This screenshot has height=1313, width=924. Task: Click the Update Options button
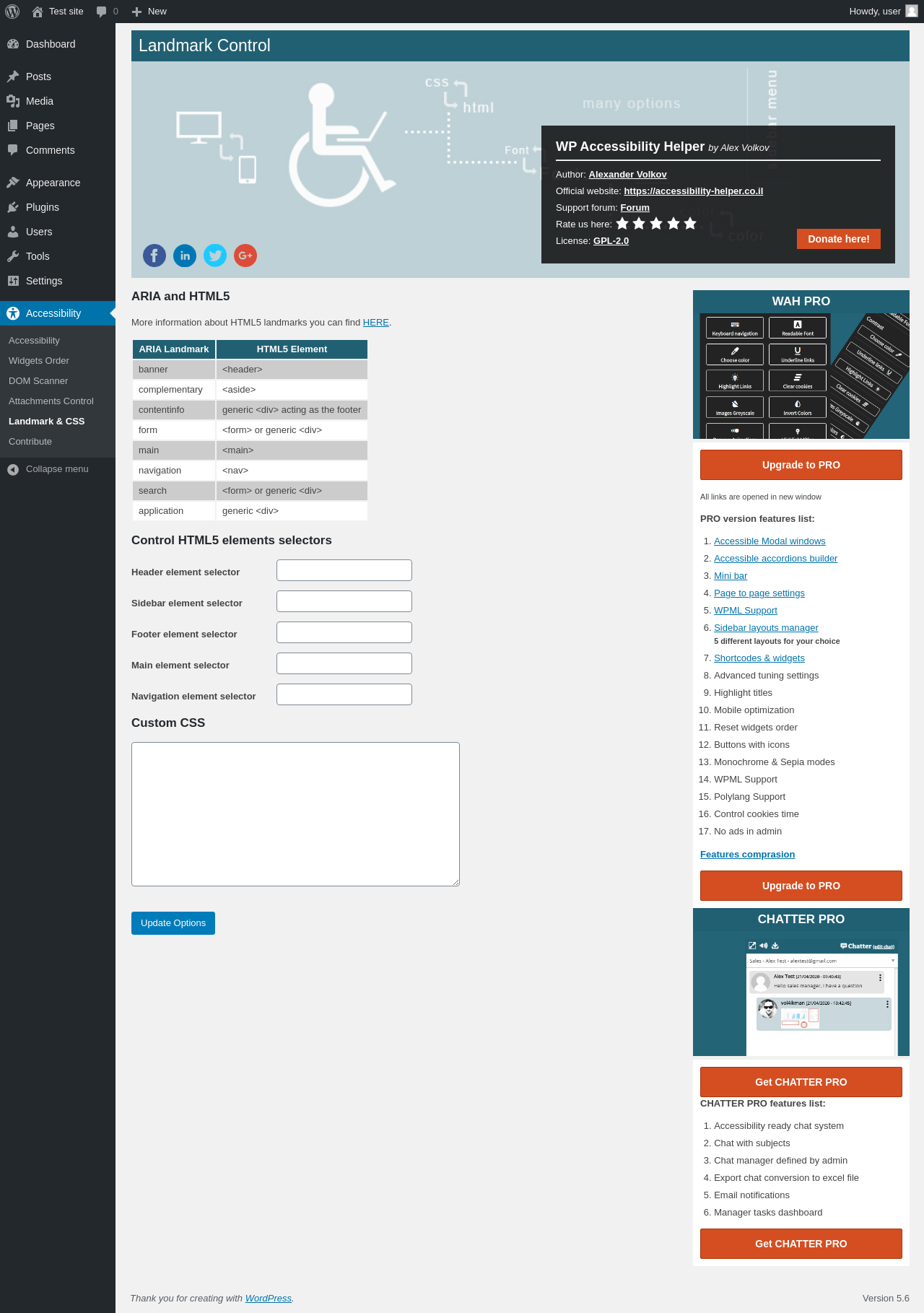(x=173, y=923)
